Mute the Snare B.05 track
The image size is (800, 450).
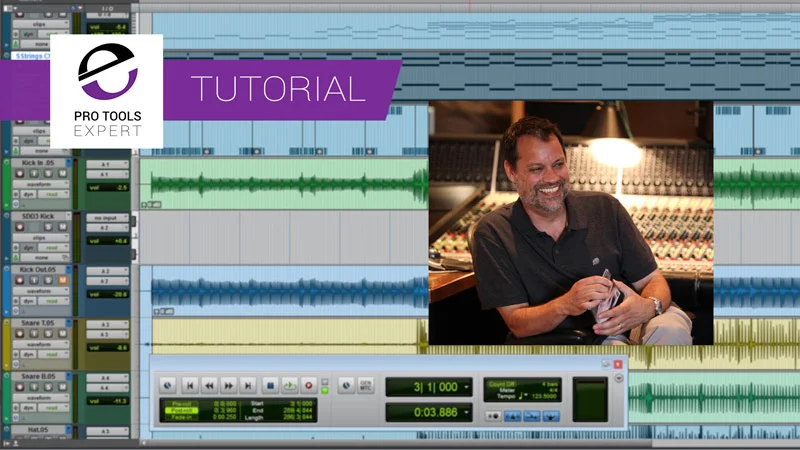62,387
